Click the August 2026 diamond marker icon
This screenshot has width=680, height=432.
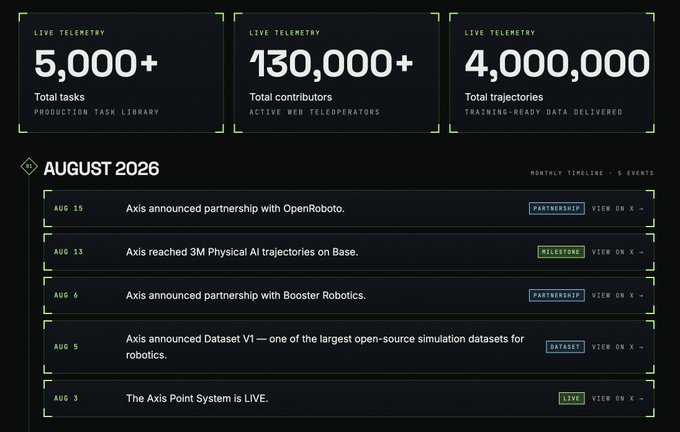click(29, 167)
